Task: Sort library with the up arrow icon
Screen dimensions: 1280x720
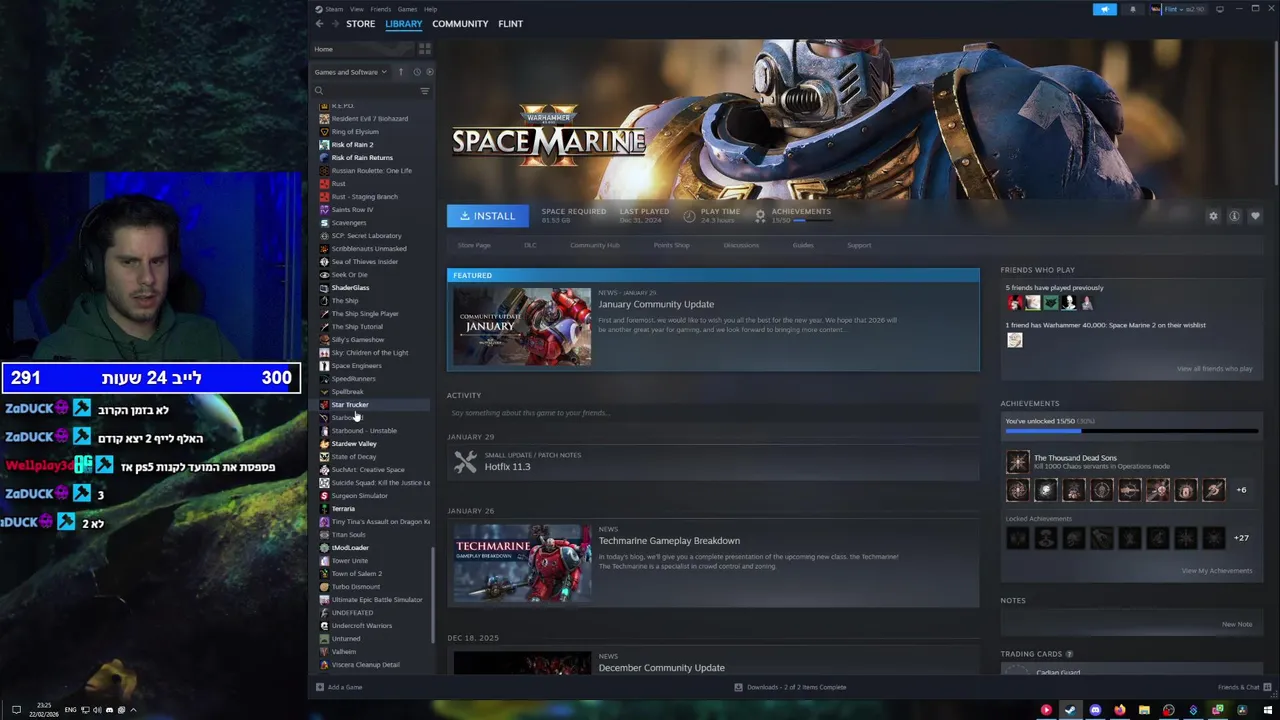Action: pyautogui.click(x=400, y=72)
